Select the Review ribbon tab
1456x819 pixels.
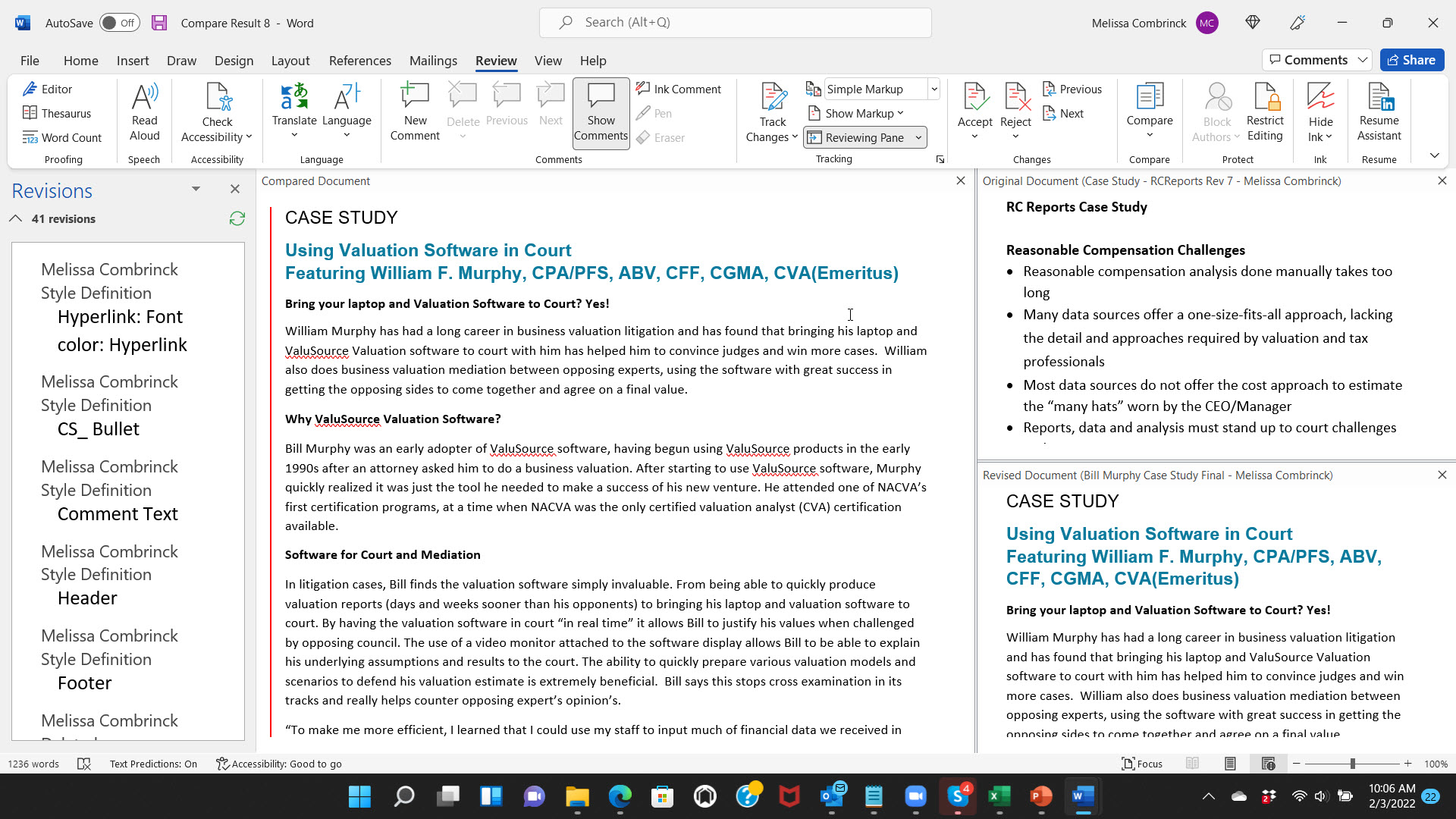(x=496, y=60)
